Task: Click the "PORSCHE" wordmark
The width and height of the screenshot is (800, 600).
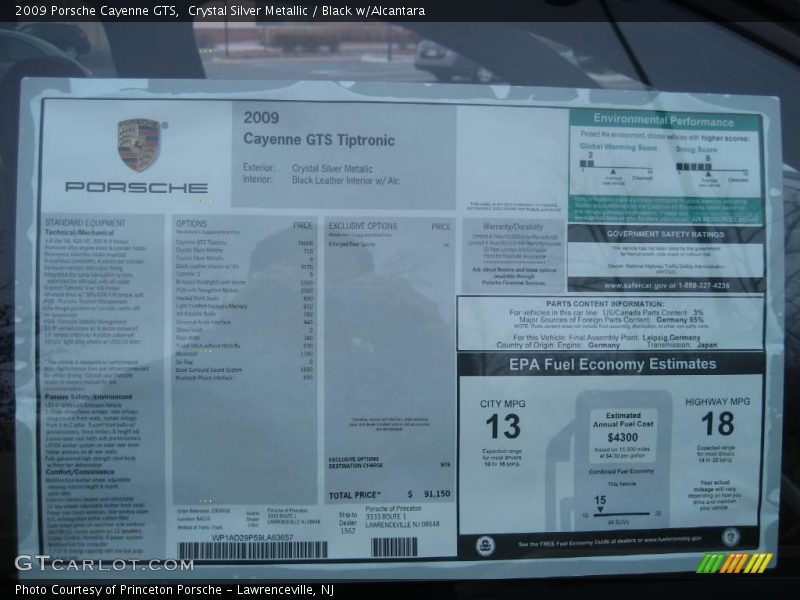Action: (136, 187)
